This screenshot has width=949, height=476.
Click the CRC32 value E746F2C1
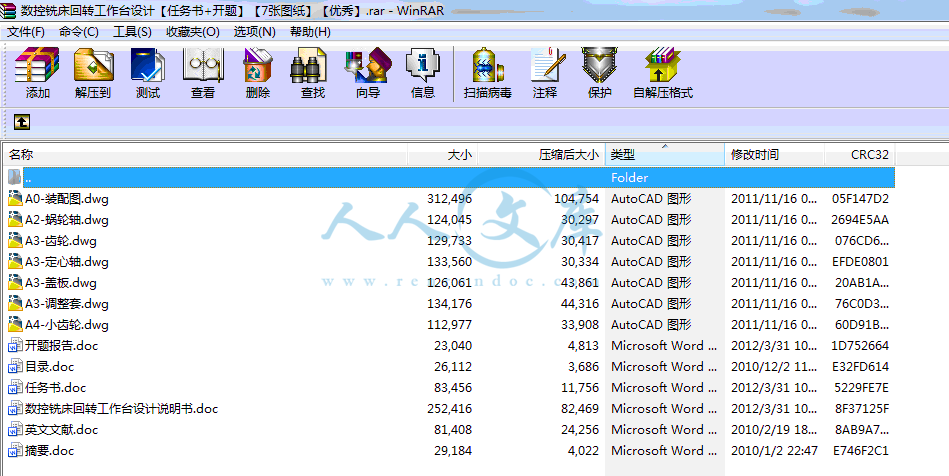click(x=861, y=451)
